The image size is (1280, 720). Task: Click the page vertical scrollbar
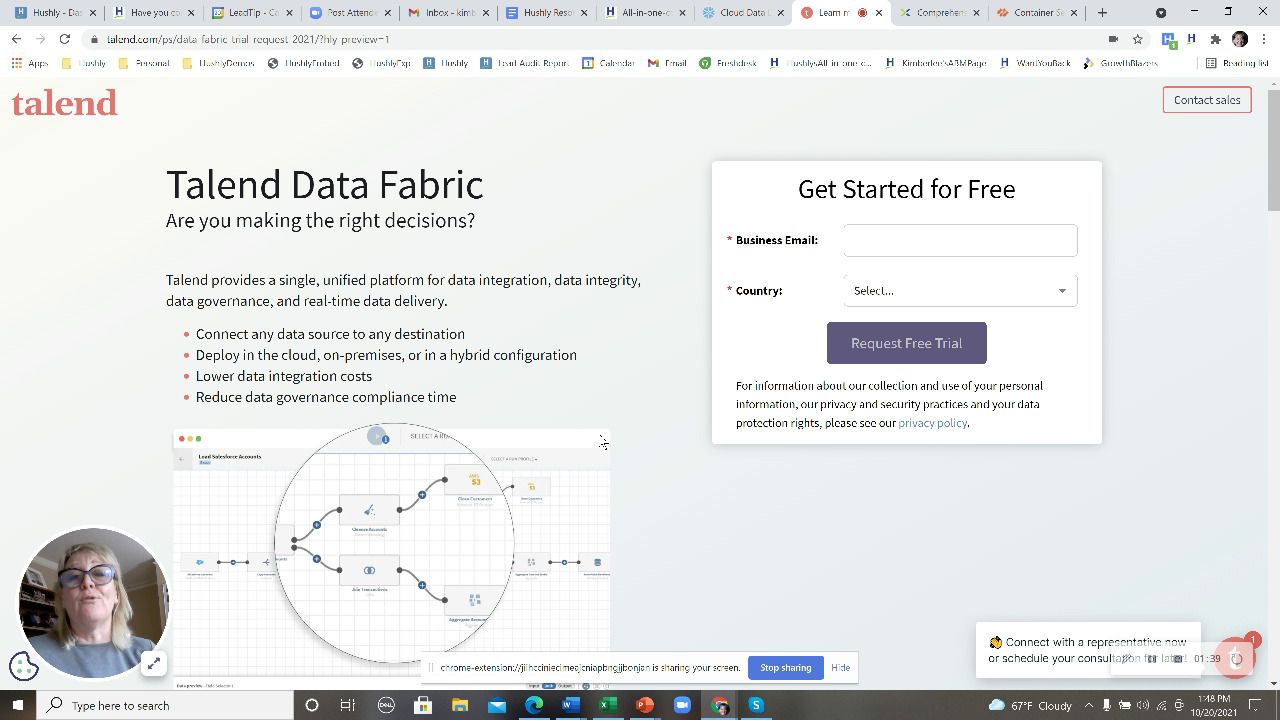pos(1273,150)
